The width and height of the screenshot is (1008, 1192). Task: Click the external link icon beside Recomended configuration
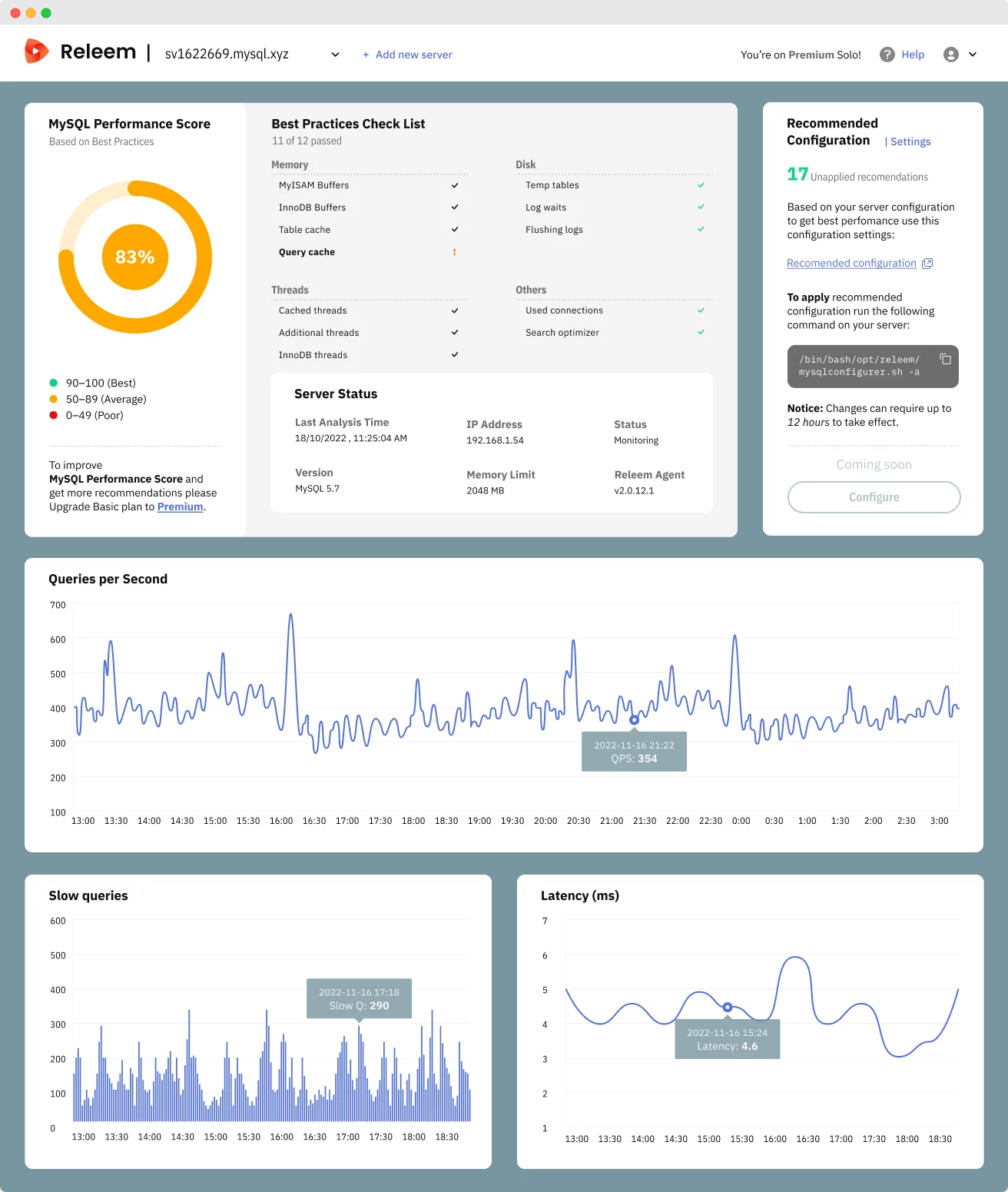(x=927, y=264)
